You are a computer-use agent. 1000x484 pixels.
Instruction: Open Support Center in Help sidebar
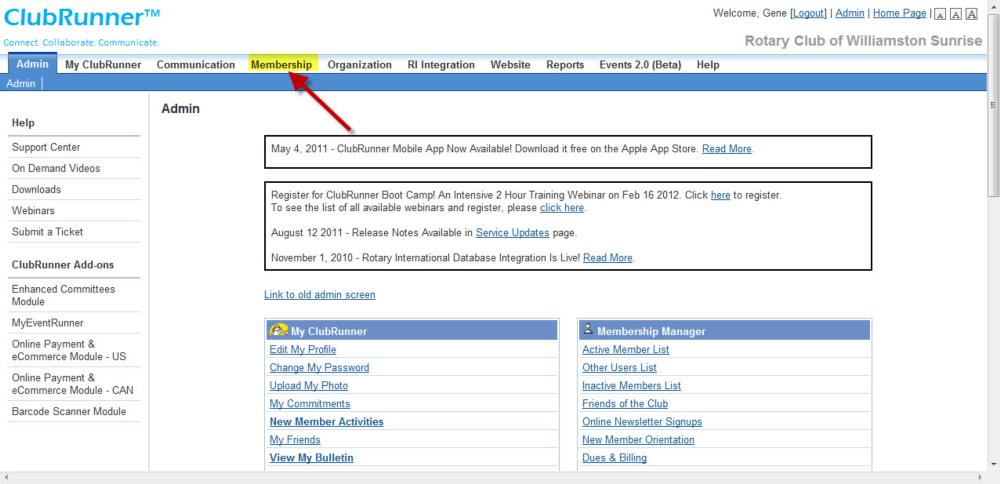click(x=46, y=147)
